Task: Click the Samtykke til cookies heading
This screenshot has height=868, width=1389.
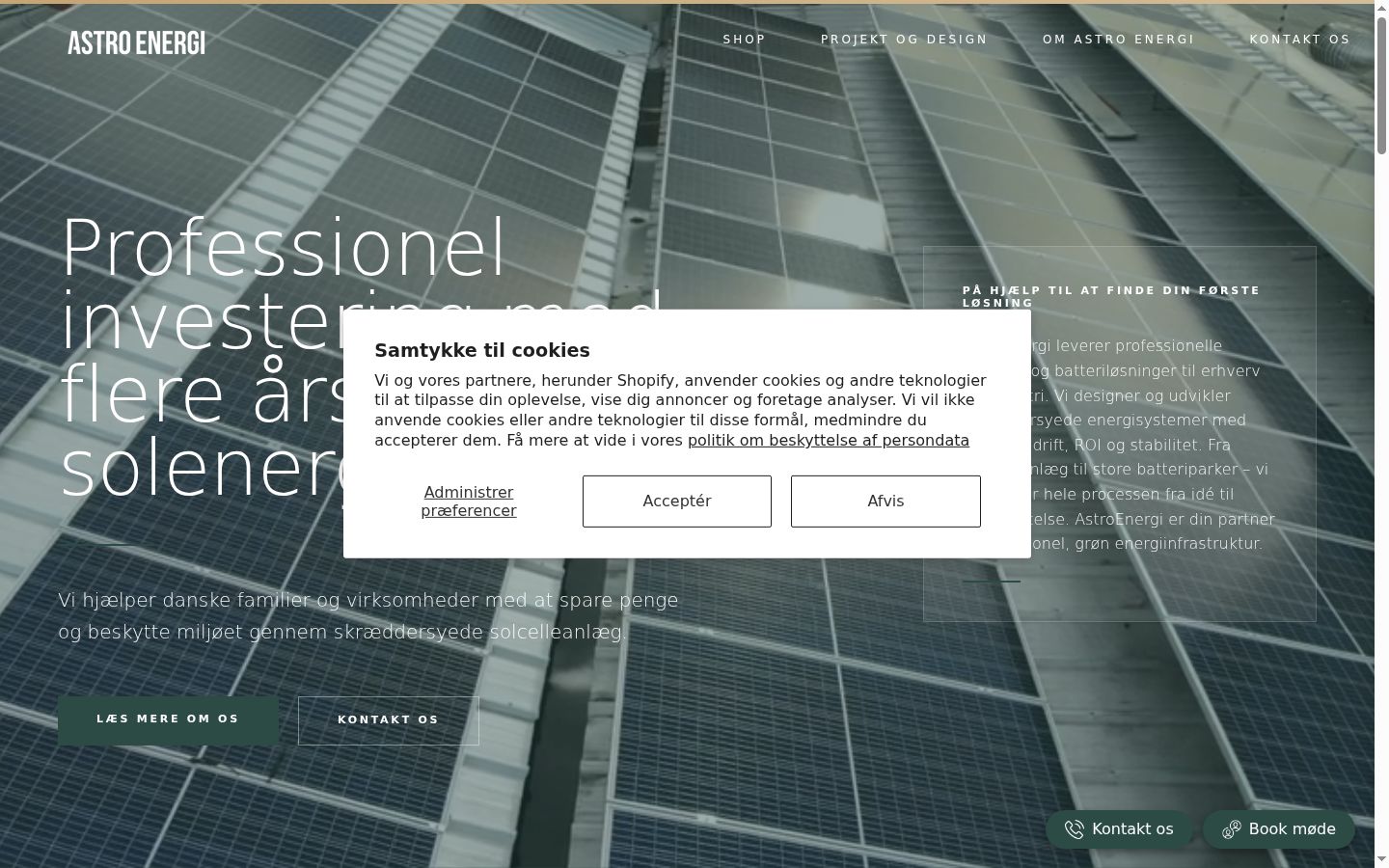Action: tap(482, 350)
